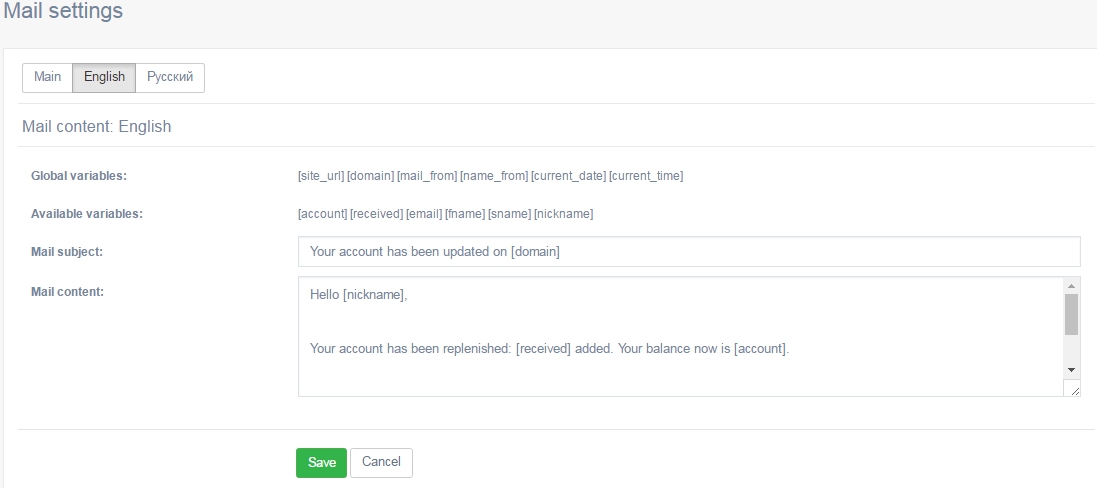
Task: Click the [nickname] available variable
Action: pos(564,214)
